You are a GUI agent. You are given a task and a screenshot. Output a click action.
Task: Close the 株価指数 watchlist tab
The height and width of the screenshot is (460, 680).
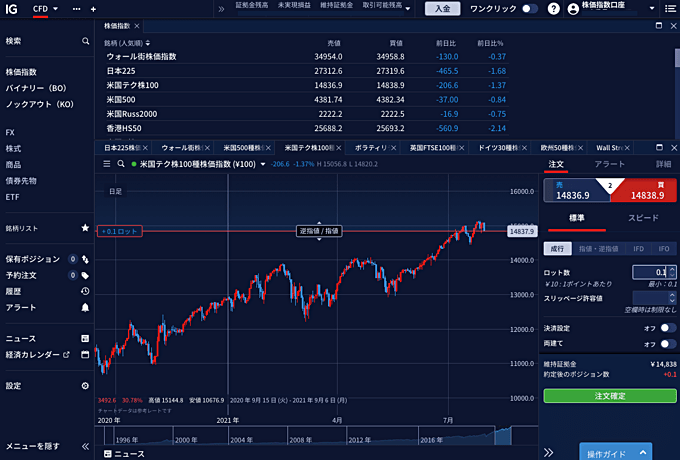pos(137,26)
